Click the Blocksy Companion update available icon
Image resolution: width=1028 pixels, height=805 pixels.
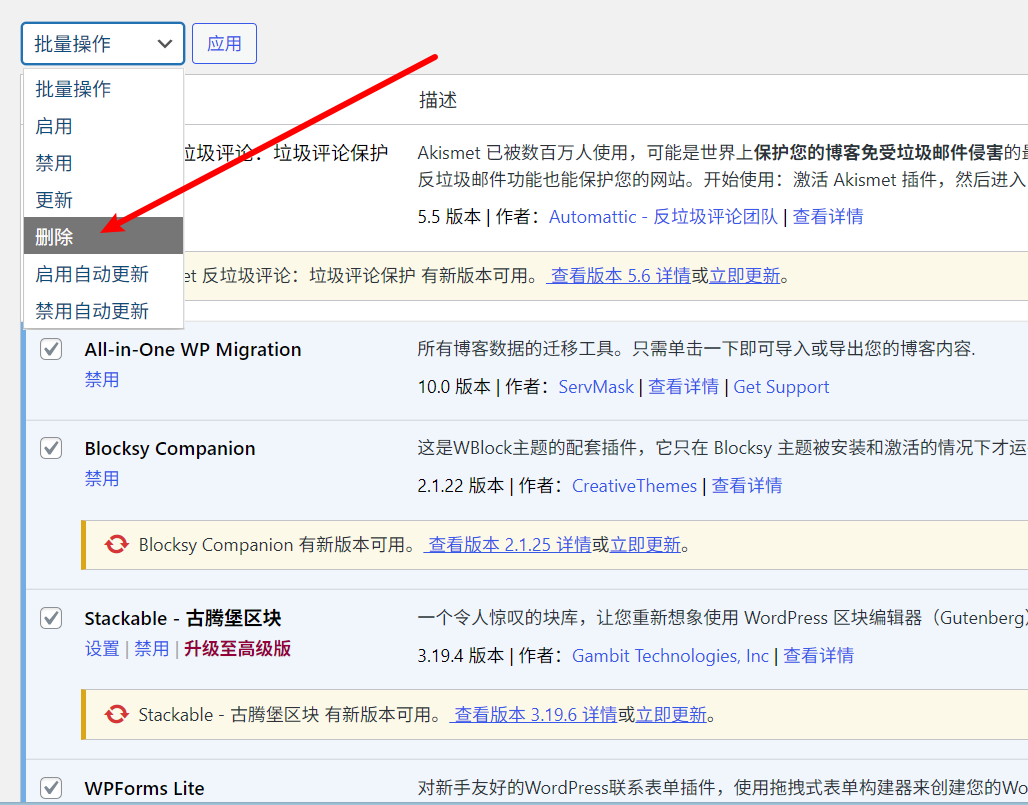[x=117, y=545]
